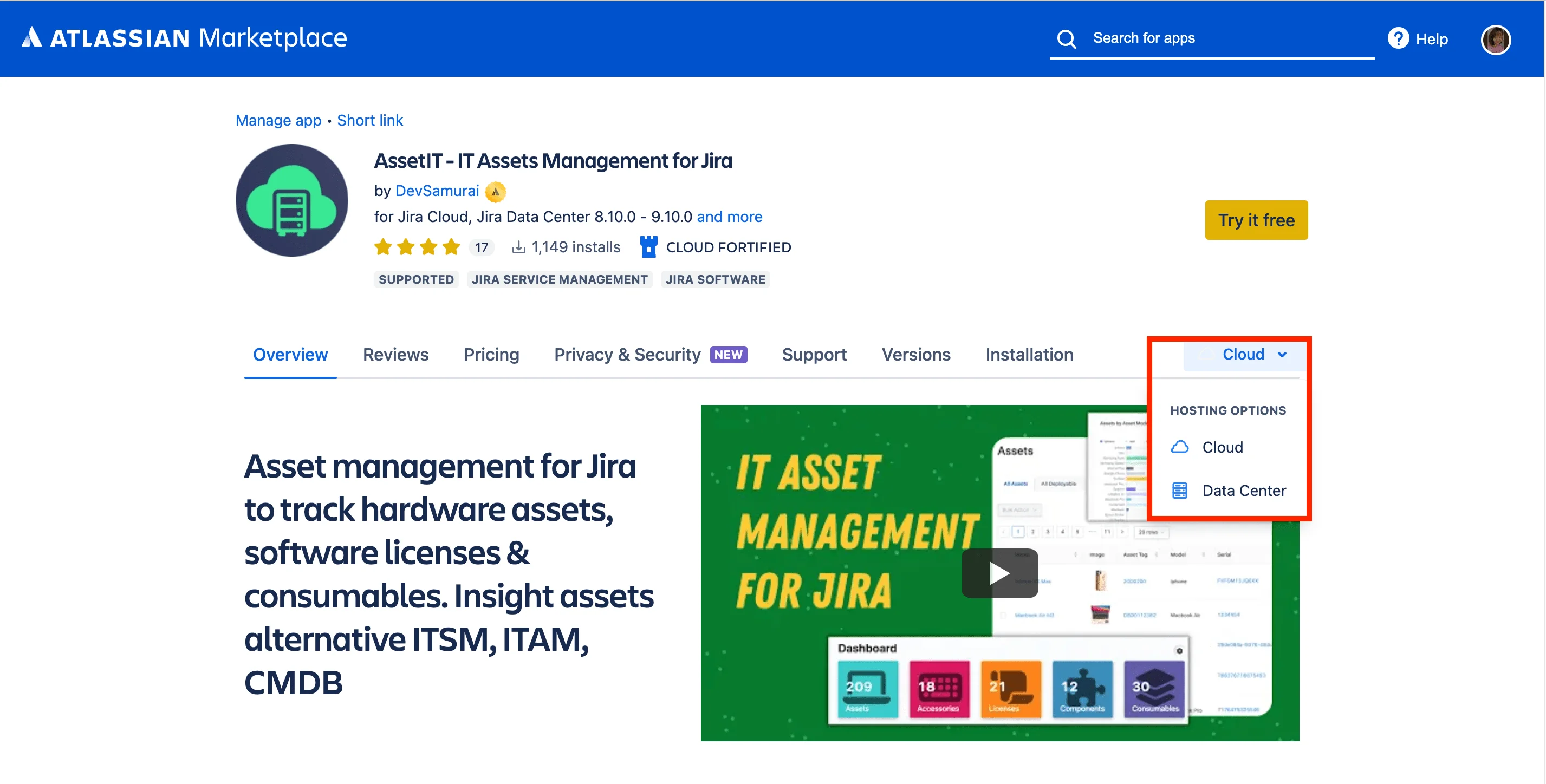This screenshot has width=1546, height=784.
Task: Switch to the Versions tab
Action: point(916,355)
